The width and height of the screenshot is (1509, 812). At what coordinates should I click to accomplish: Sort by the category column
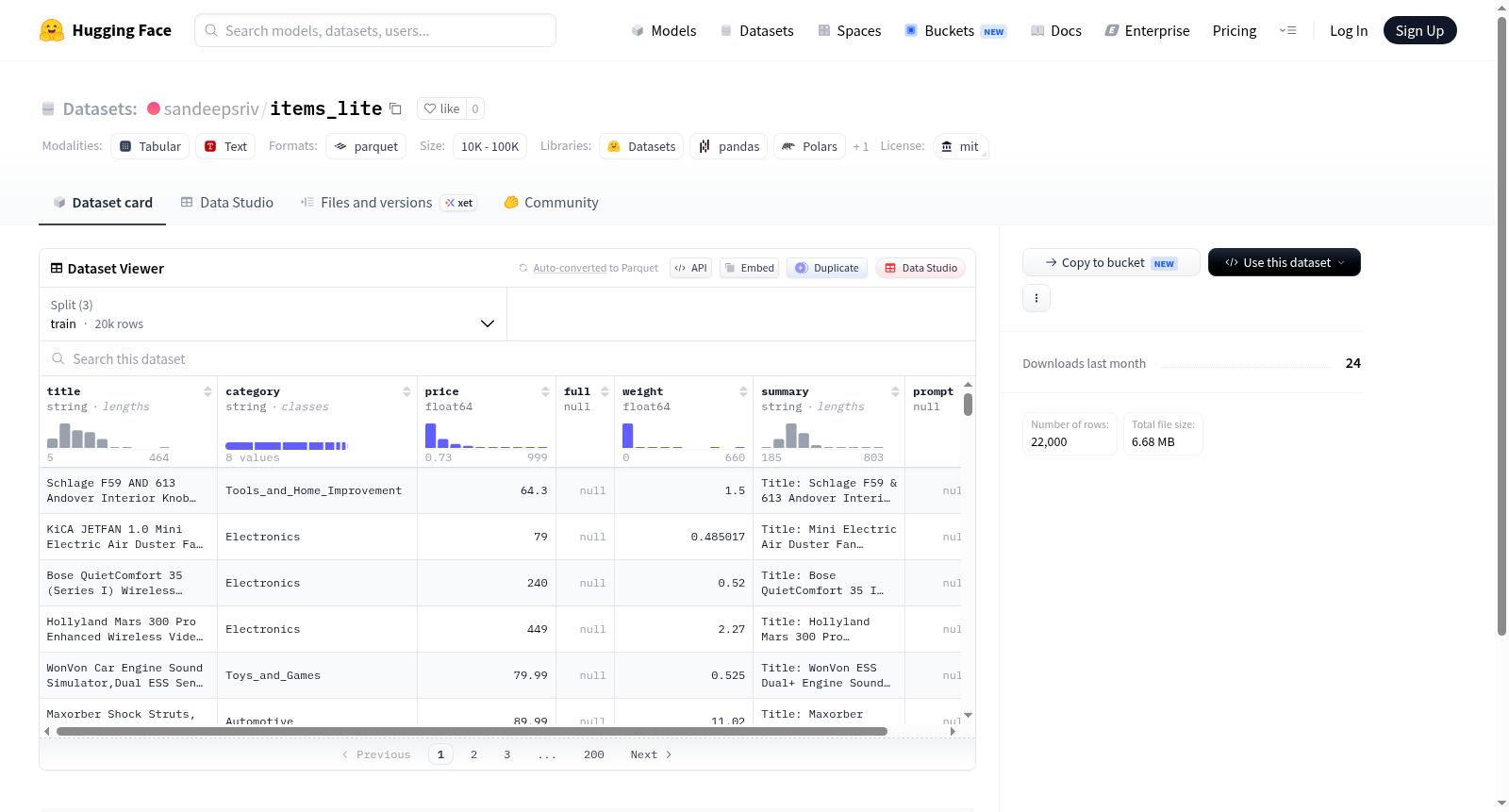[x=406, y=391]
